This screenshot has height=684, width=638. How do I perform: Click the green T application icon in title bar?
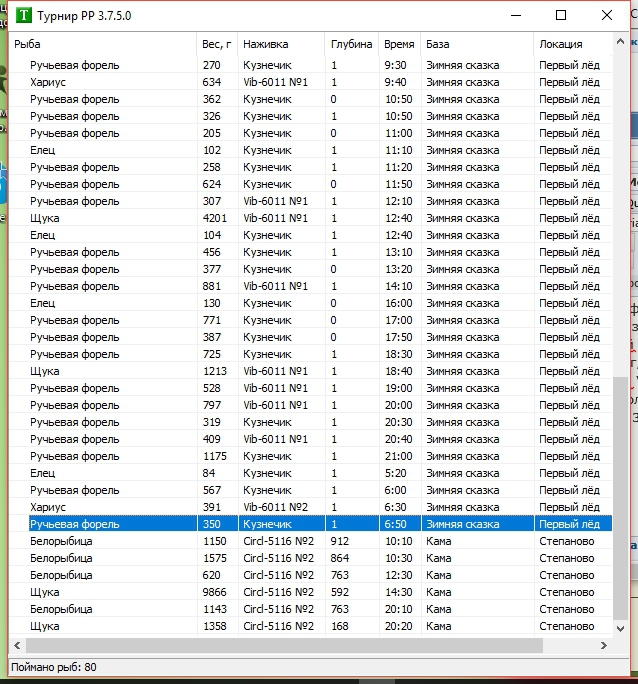click(x=24, y=16)
